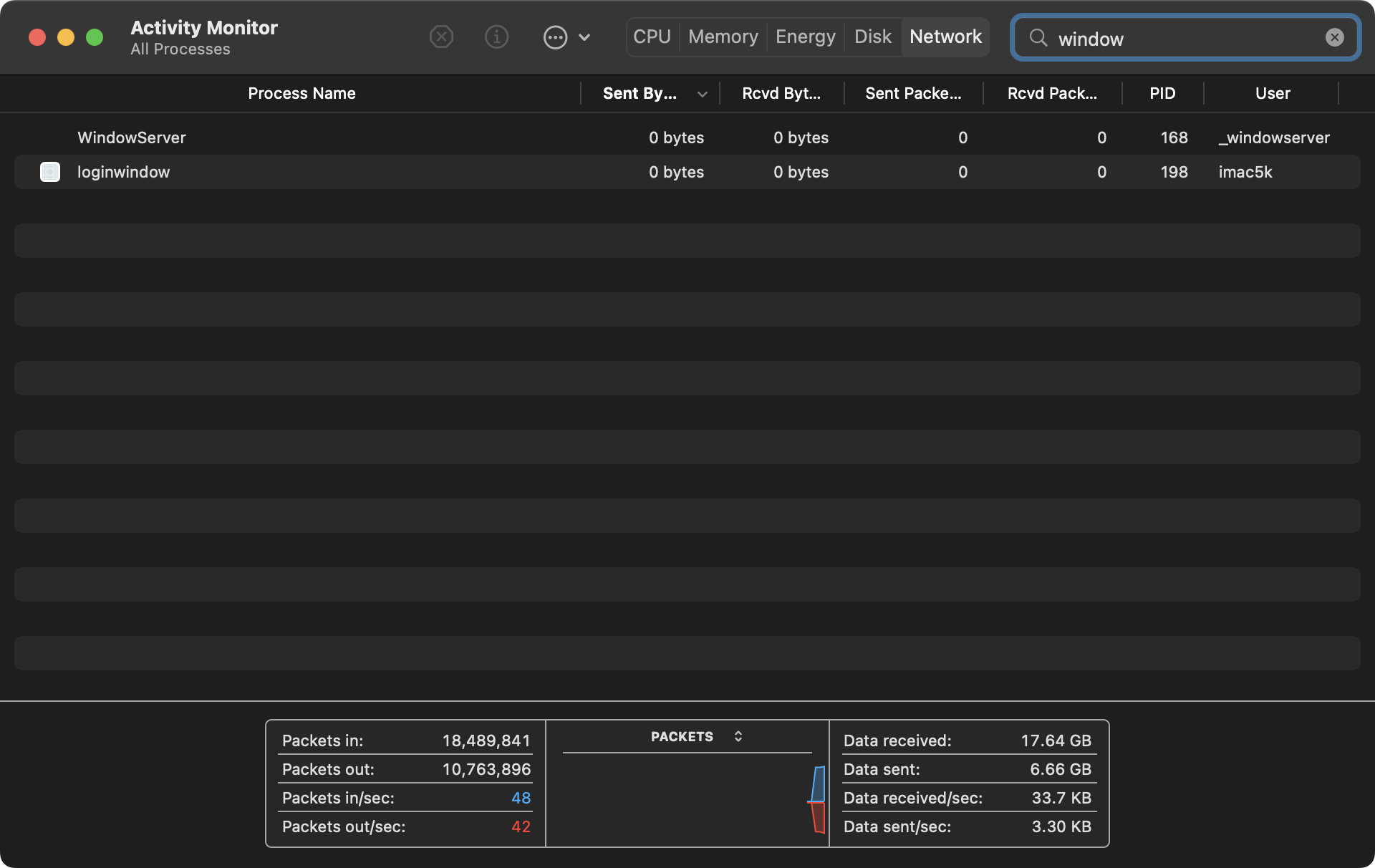Click the loginwindow app icon
1375x868 pixels.
[x=50, y=172]
